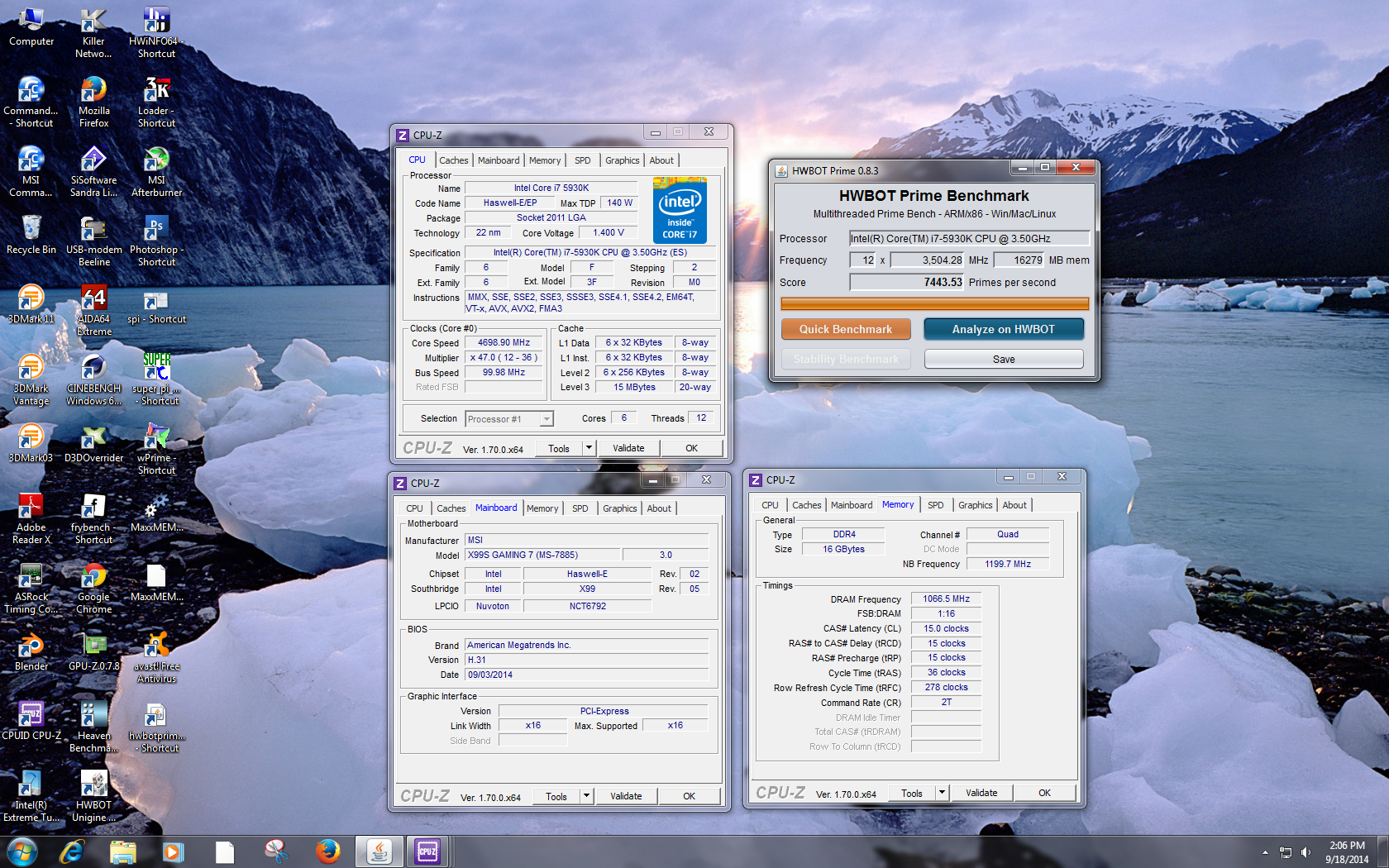1389x868 pixels.
Task: Open GPU-Z 0.7.8 desktop icon
Action: click(93, 652)
